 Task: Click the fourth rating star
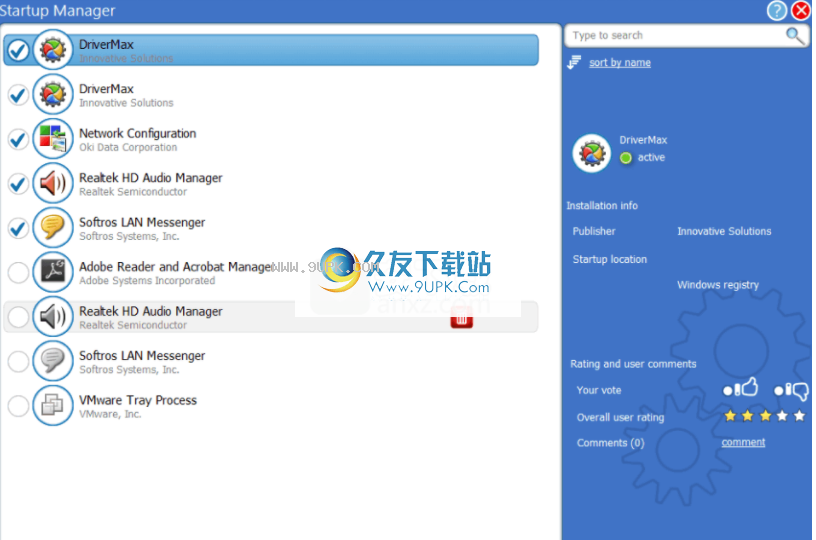point(782,416)
